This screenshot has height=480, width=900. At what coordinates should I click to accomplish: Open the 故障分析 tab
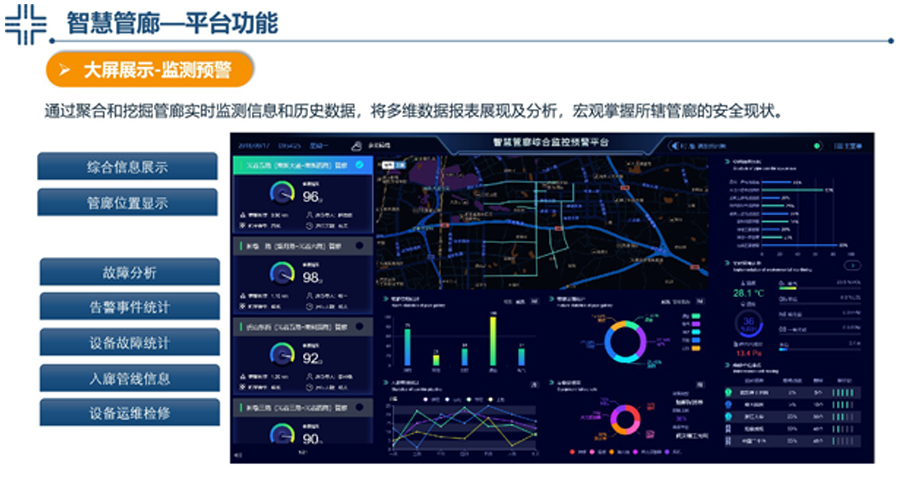[129, 272]
